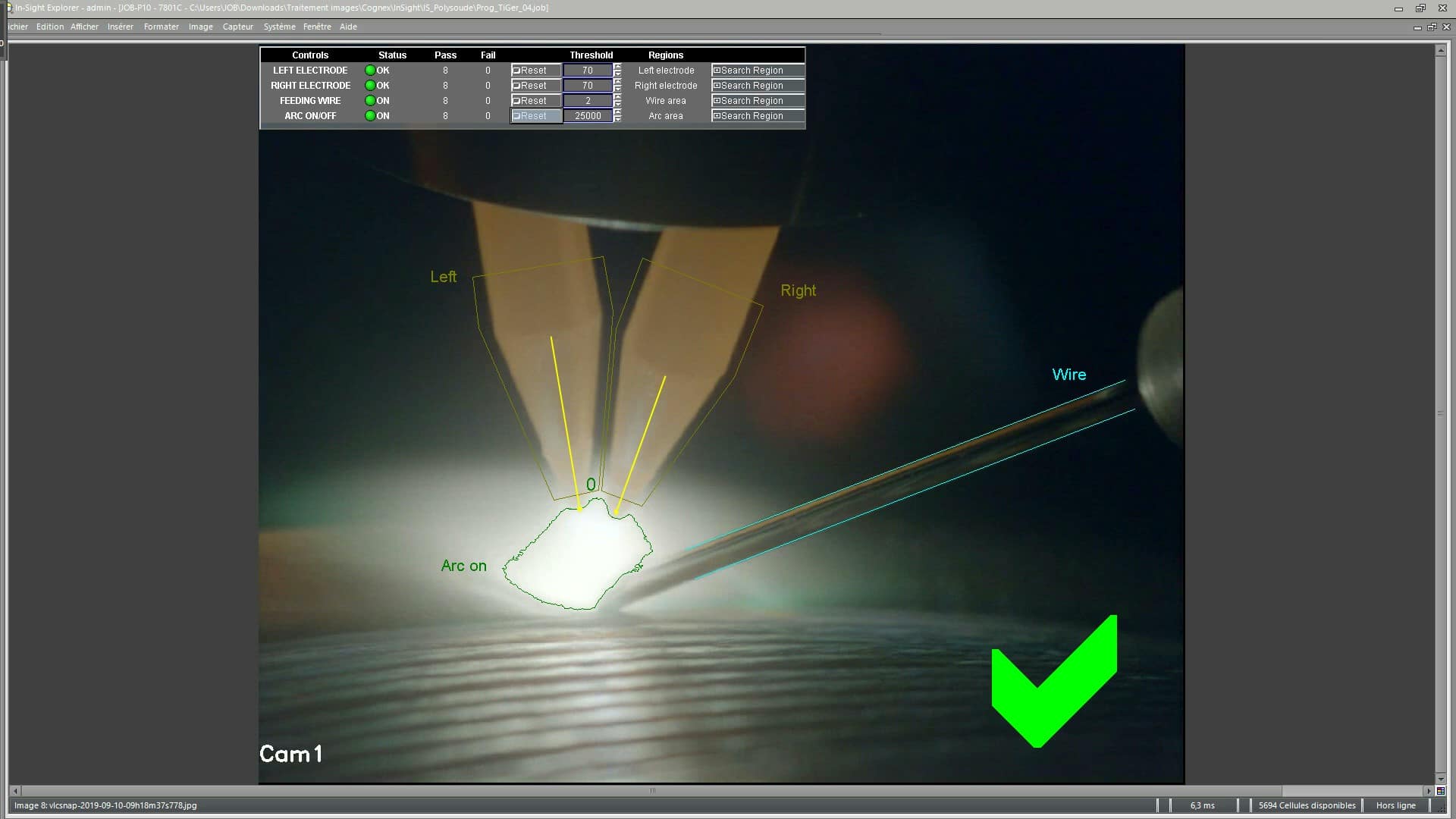This screenshot has height=819, width=1456.
Task: Click the vertical scrollbar down arrow
Action: click(x=1441, y=779)
